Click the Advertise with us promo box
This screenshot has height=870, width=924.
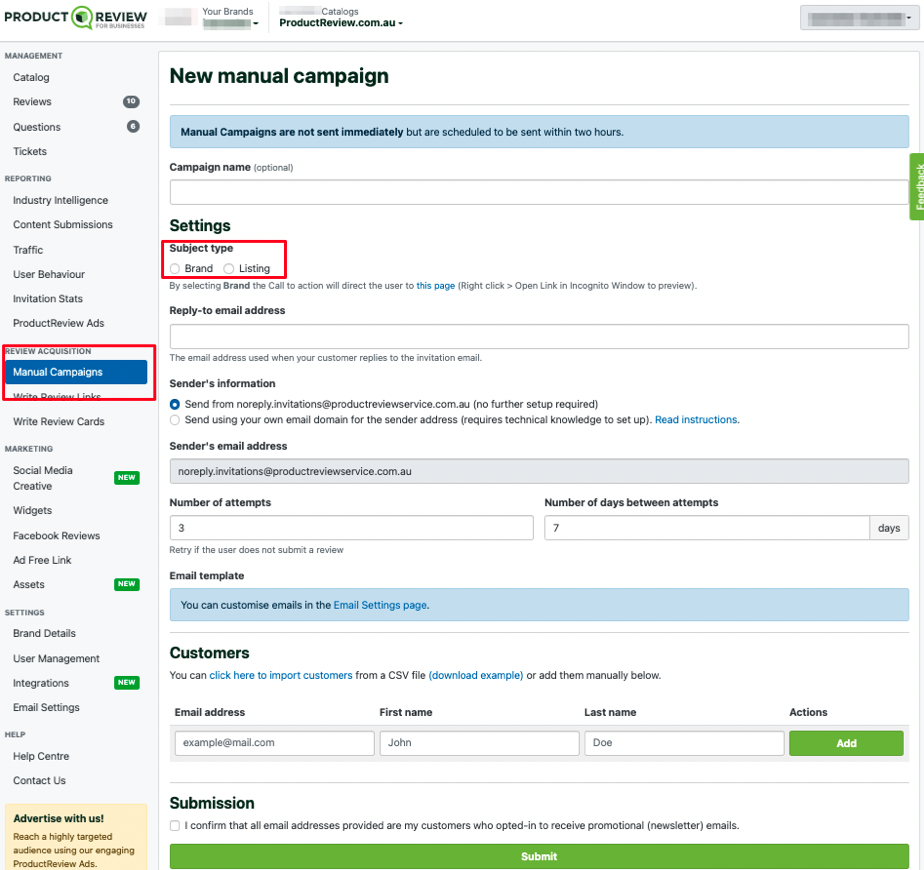pyautogui.click(x=75, y=838)
